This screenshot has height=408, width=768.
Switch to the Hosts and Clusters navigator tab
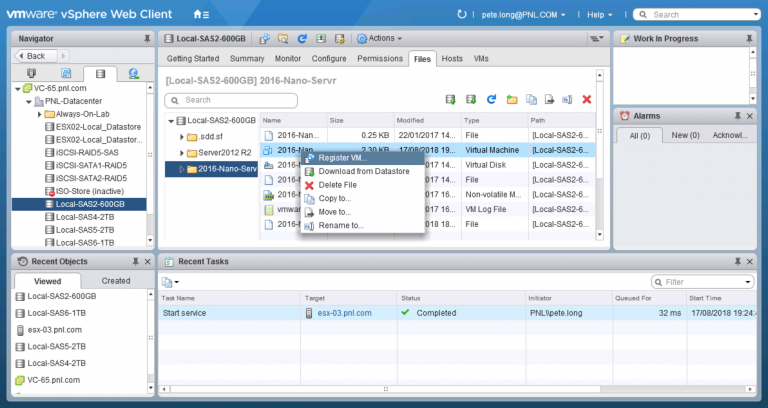(x=32, y=73)
